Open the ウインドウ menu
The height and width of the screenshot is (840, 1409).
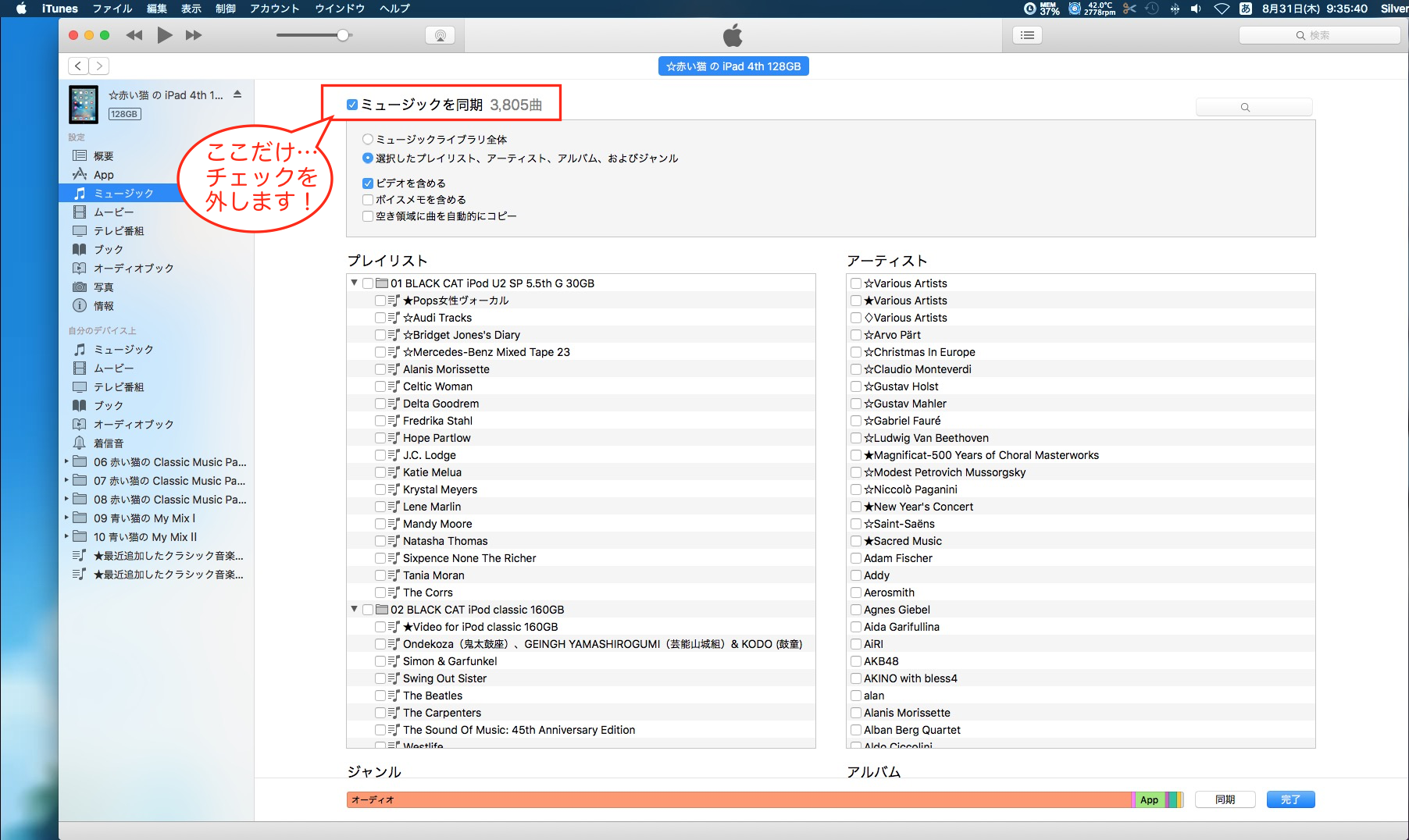pyautogui.click(x=340, y=9)
